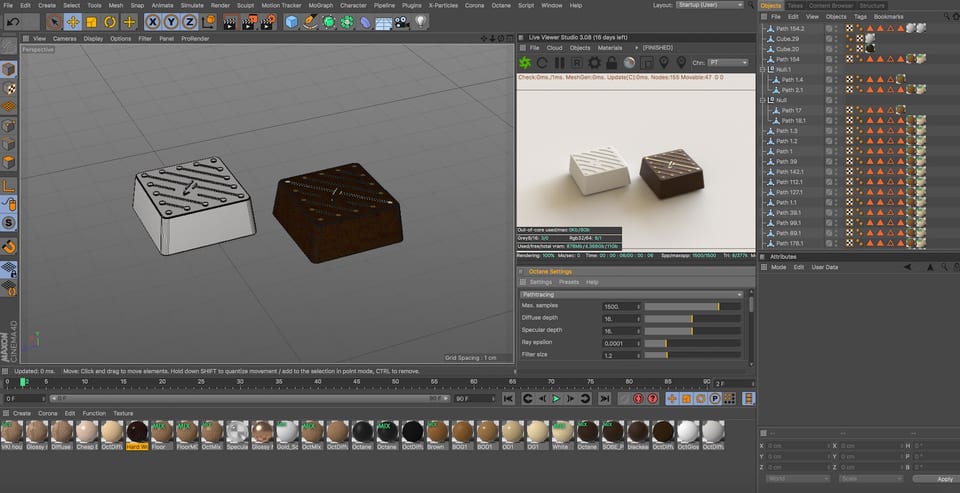Viewport: 960px width, 493px height.
Task: Select the Move tool in top toolbar
Action: [74, 21]
